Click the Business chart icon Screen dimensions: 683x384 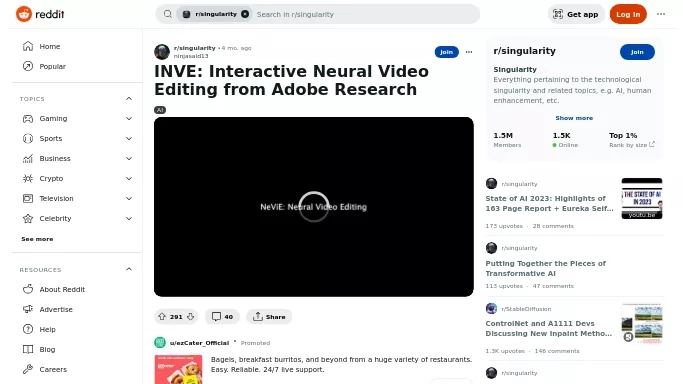pos(28,158)
